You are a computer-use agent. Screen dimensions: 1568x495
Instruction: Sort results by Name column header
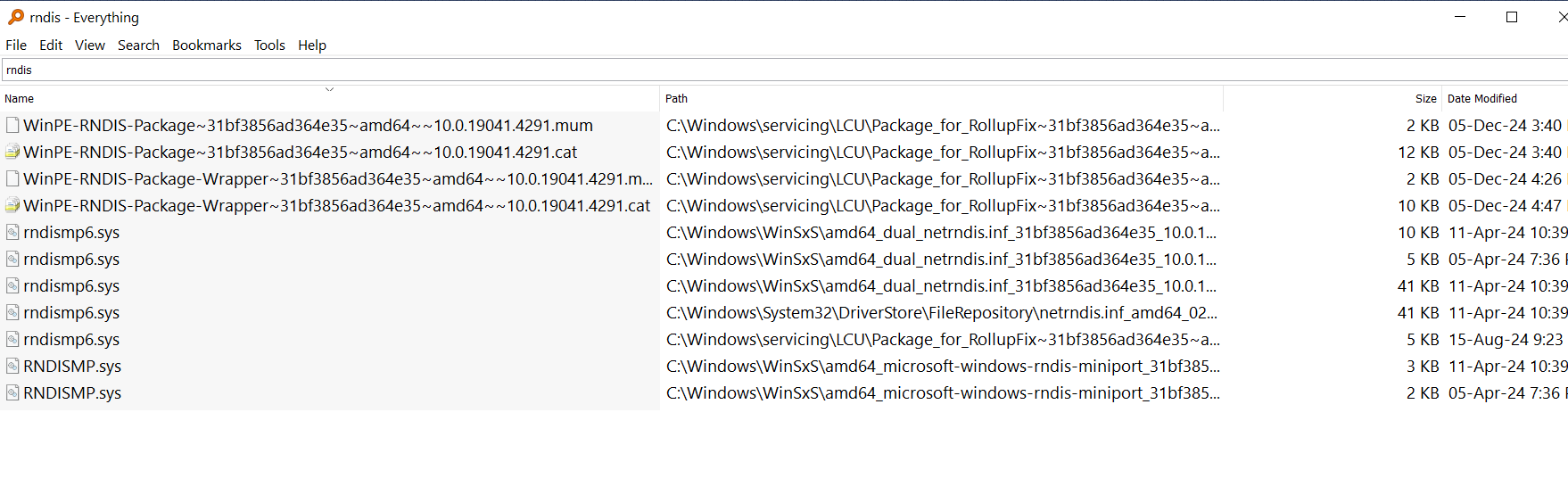pos(329,99)
